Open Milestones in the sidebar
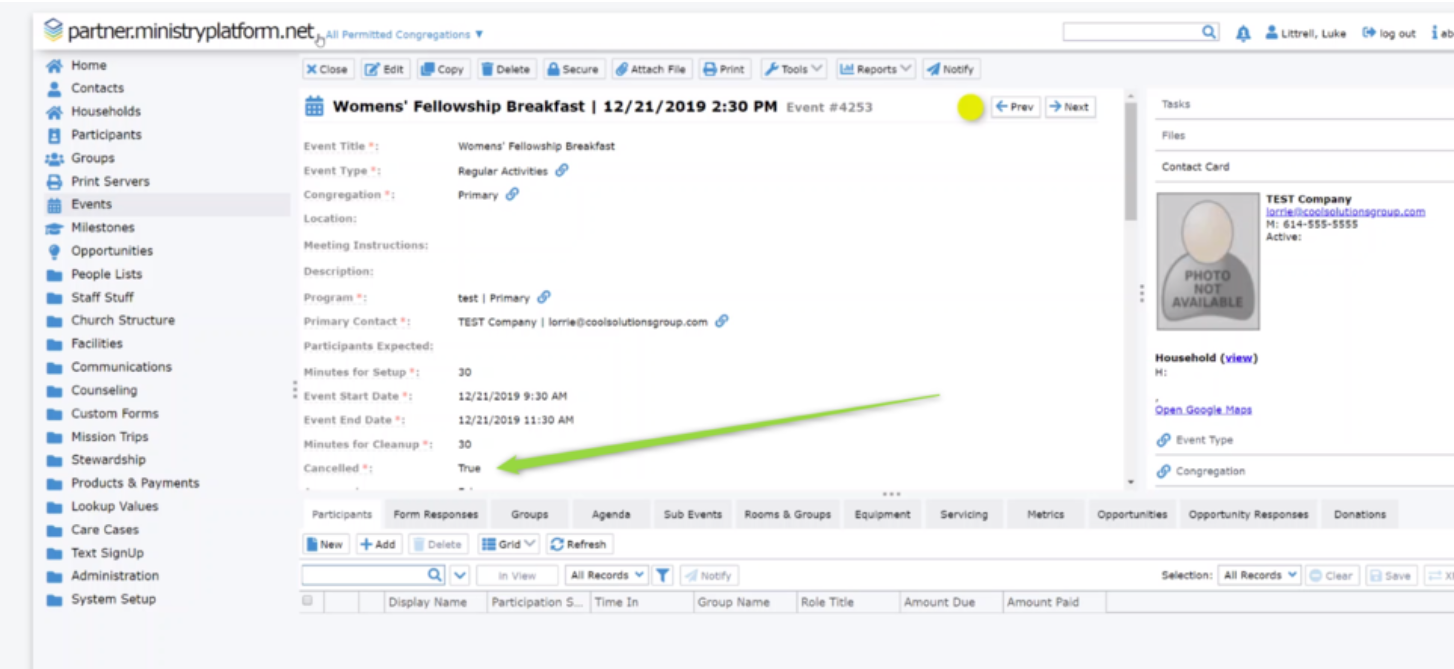The height and width of the screenshot is (669, 1454). coord(102,228)
